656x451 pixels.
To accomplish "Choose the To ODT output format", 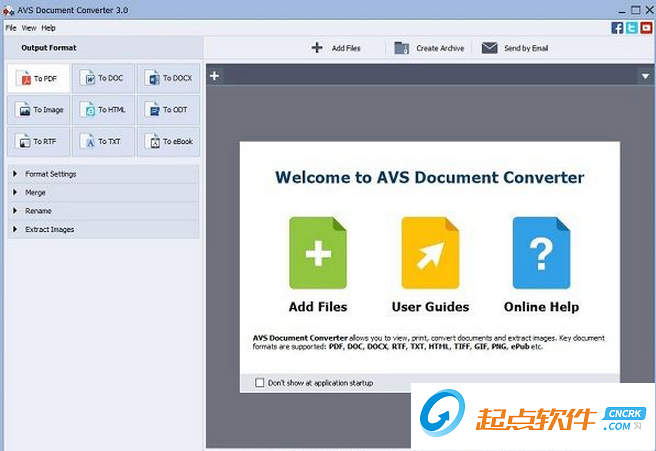I will (168, 110).
